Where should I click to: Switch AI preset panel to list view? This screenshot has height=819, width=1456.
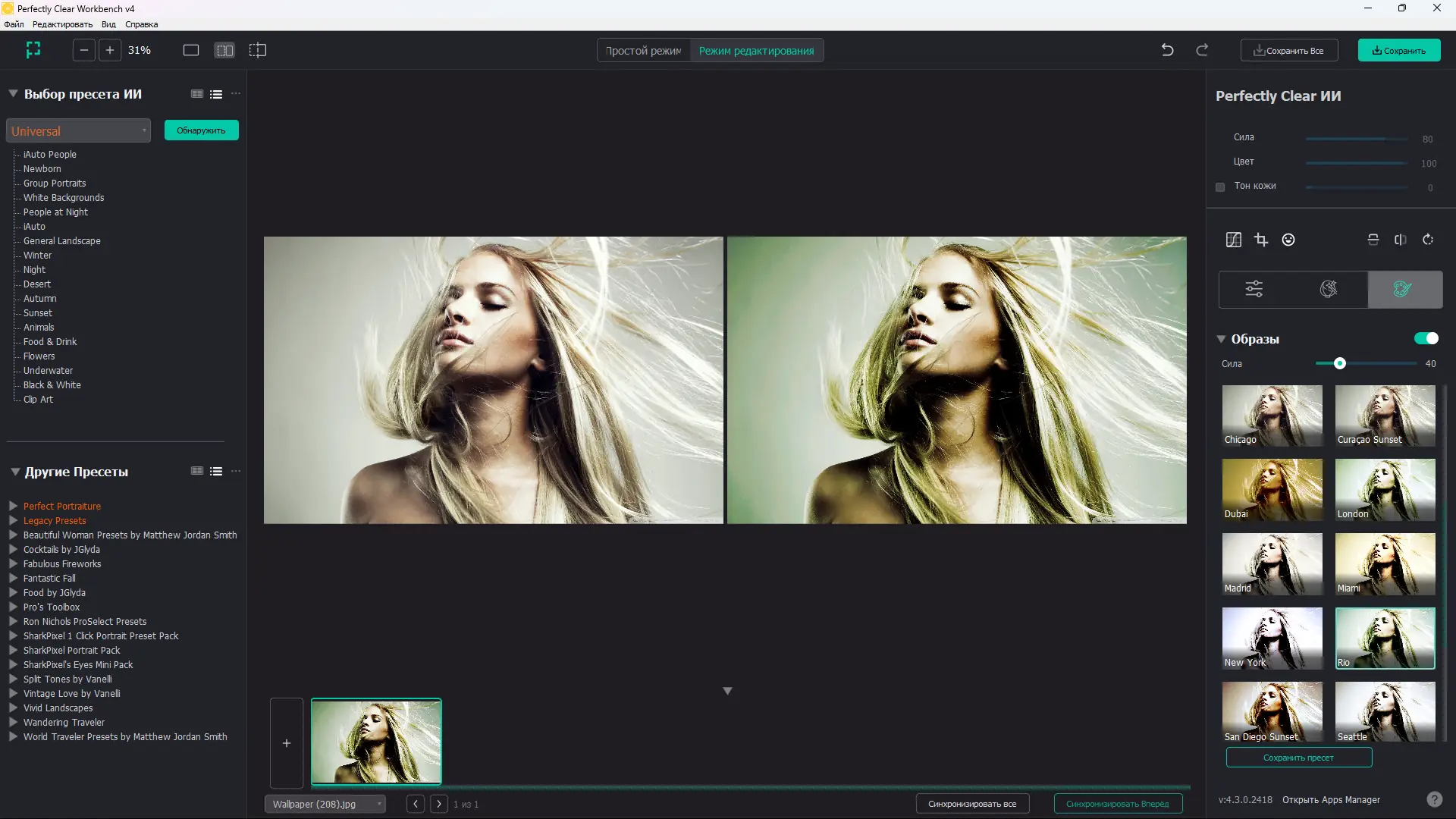(216, 94)
